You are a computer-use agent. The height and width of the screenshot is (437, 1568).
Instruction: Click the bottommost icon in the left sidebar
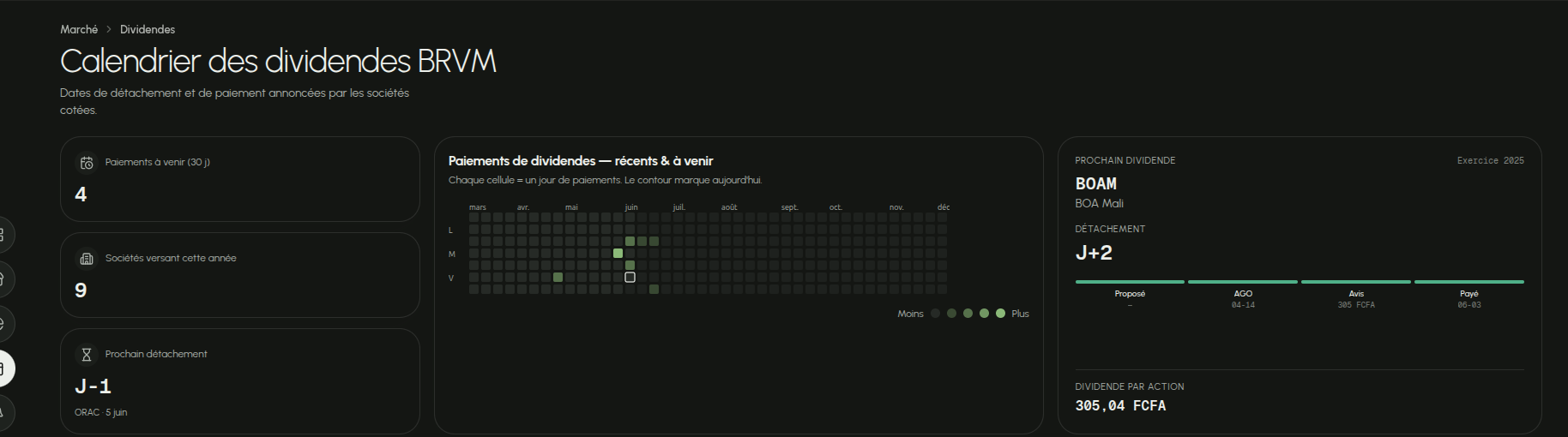2,413
